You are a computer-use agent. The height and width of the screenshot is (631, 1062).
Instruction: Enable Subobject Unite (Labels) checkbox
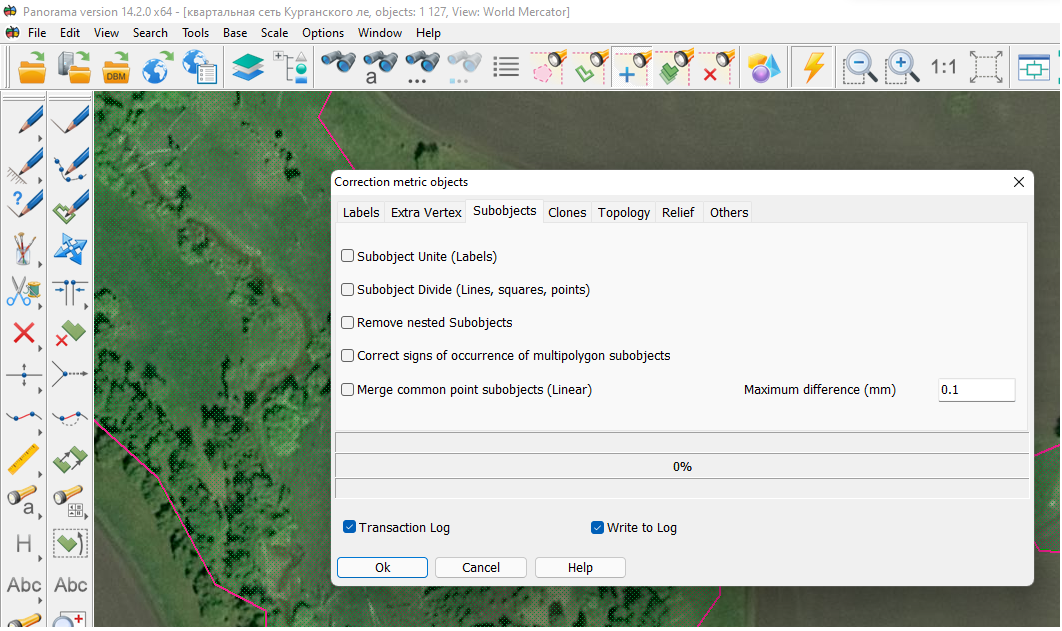348,256
